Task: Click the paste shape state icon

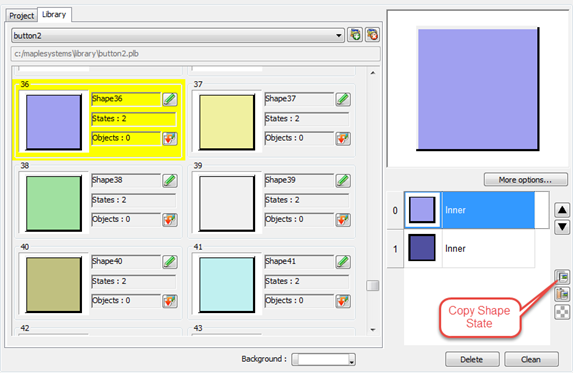Action: pyautogui.click(x=562, y=294)
